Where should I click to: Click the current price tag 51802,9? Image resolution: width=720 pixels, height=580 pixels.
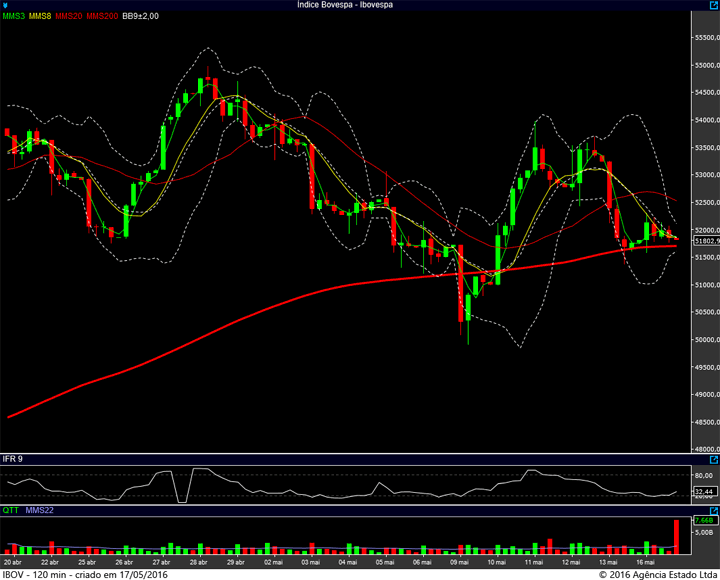[707, 241]
